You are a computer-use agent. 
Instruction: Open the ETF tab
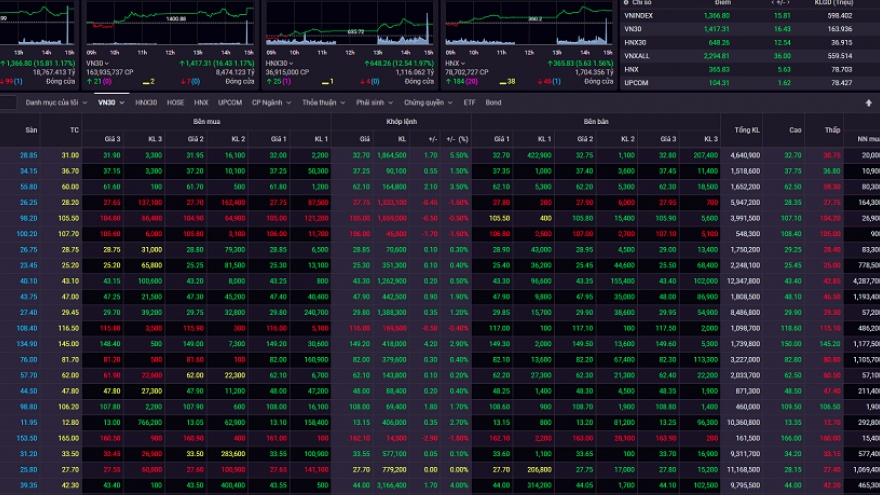pos(470,103)
